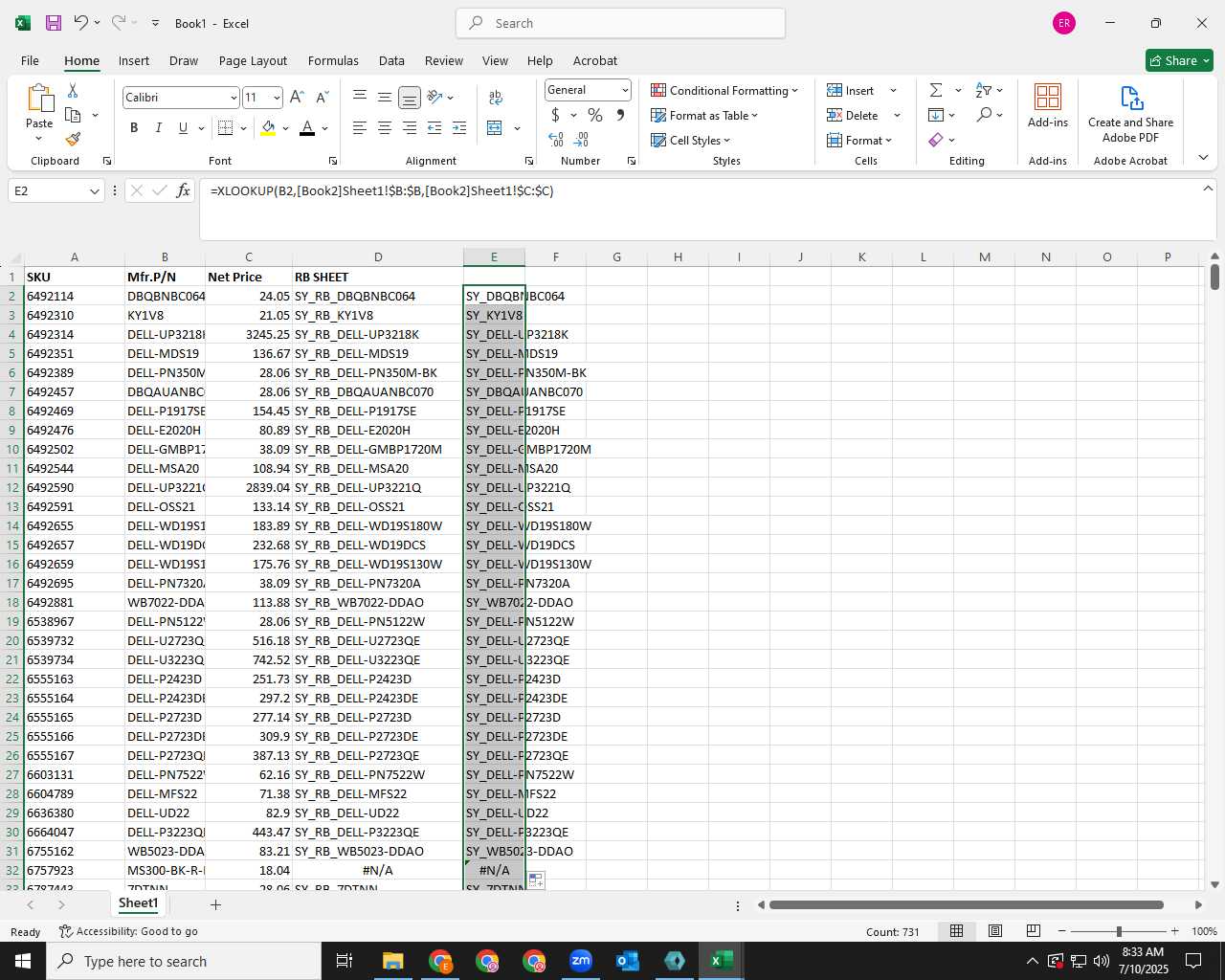Click Create and Share Adobe PDF
Screen dimensions: 1225x980
1130,114
